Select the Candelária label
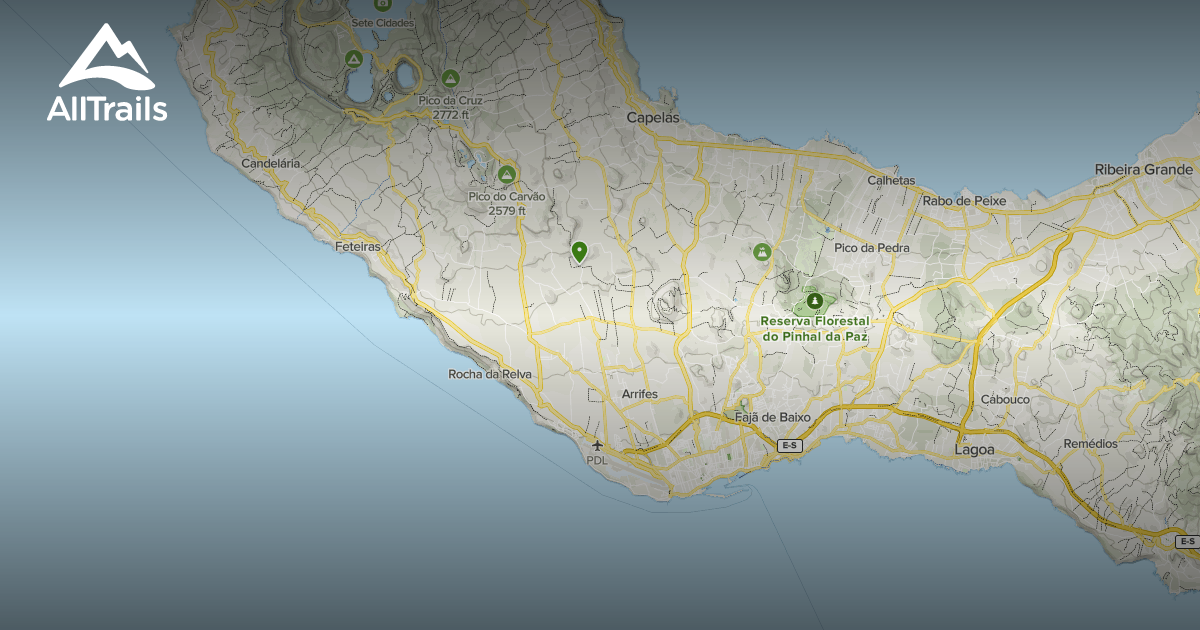 [x=272, y=162]
